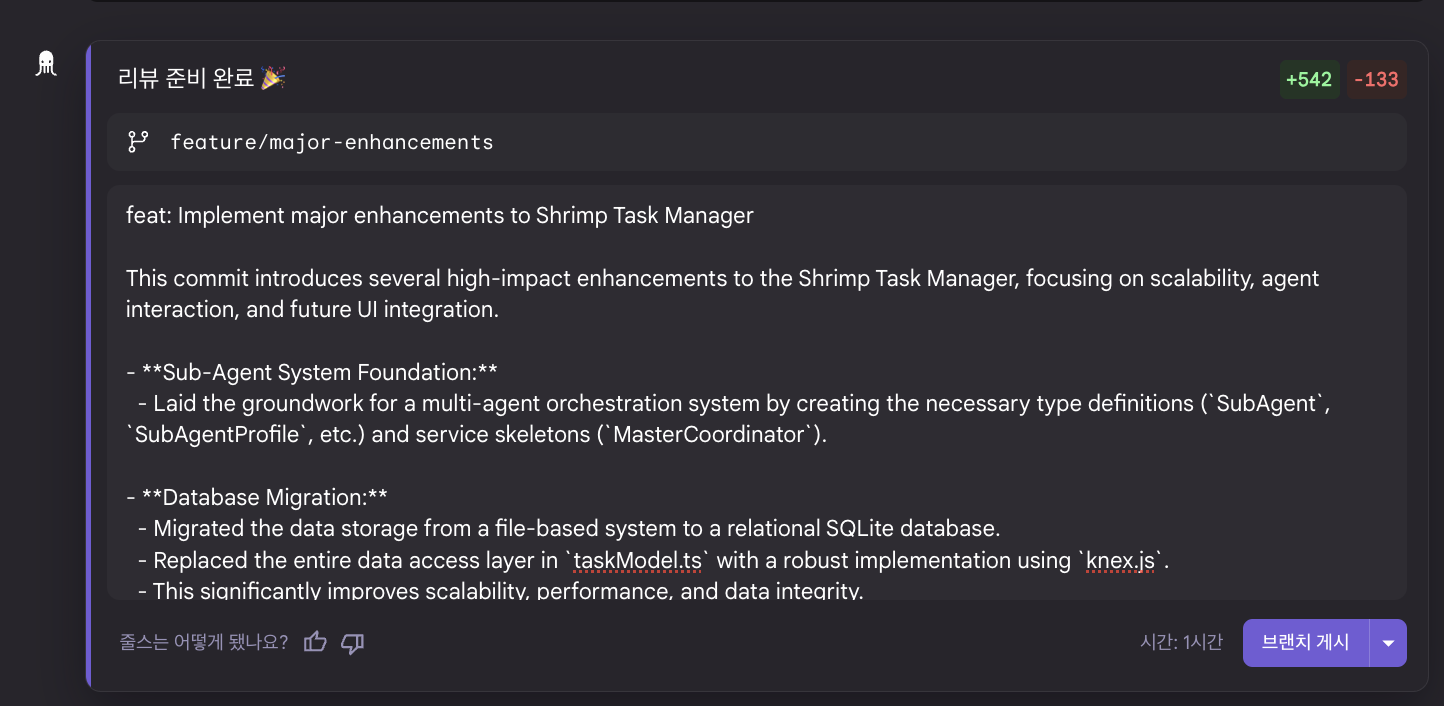Open the dropdown arrow beside 브랜치 게시
Screen dimensions: 1444x706
[x=1388, y=643]
